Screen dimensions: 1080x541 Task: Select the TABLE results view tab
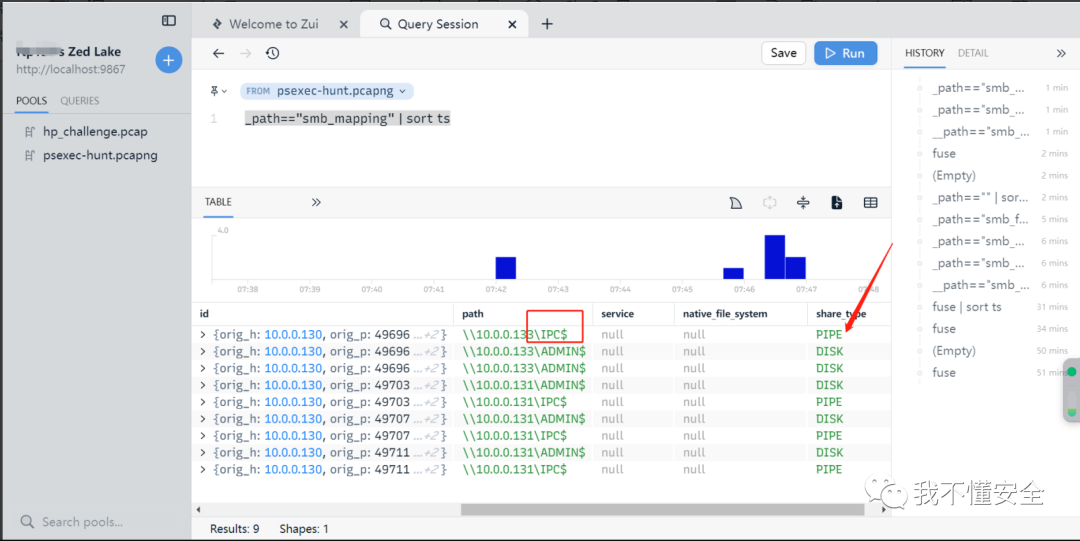(218, 202)
